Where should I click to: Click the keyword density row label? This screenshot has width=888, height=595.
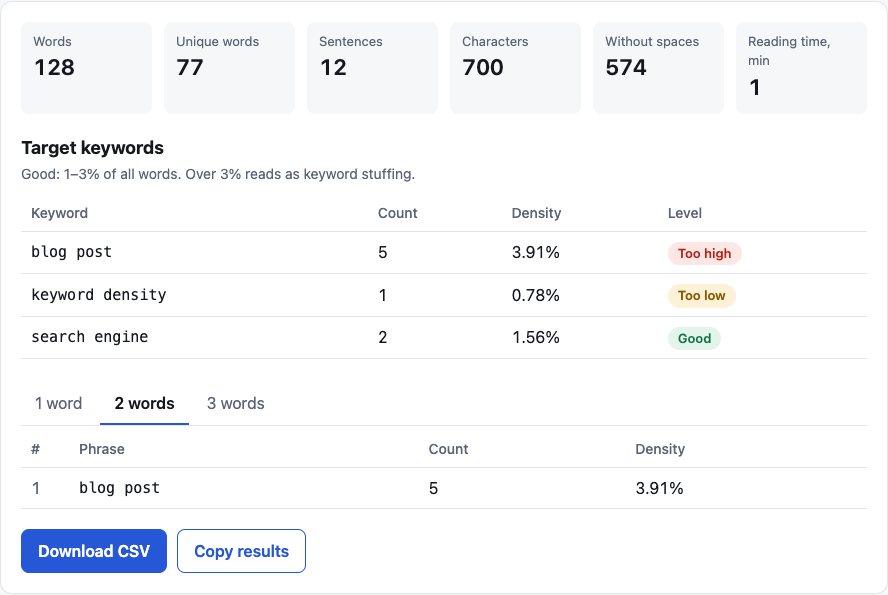pos(99,295)
